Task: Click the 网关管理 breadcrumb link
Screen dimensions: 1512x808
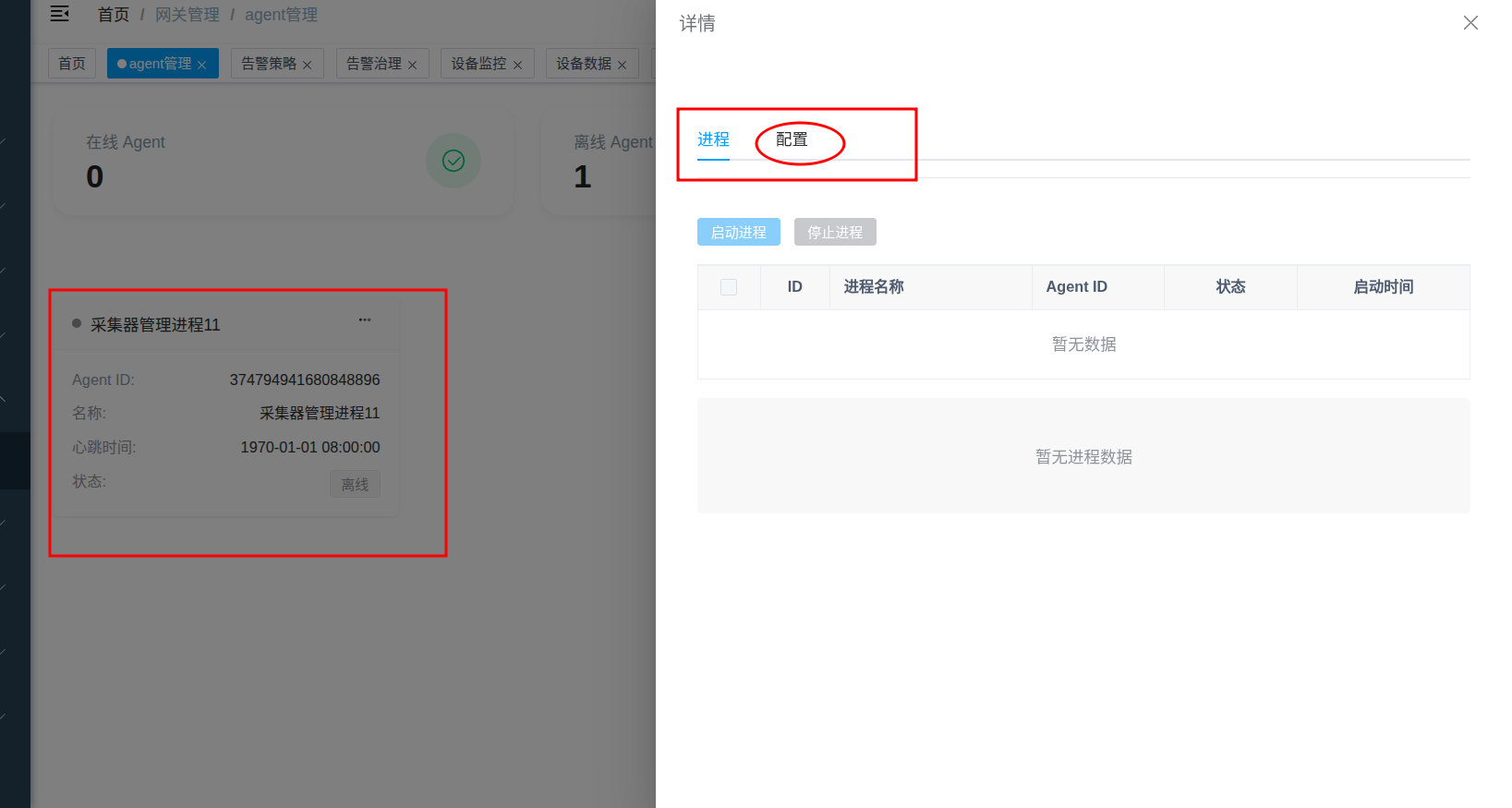Action: point(187,15)
